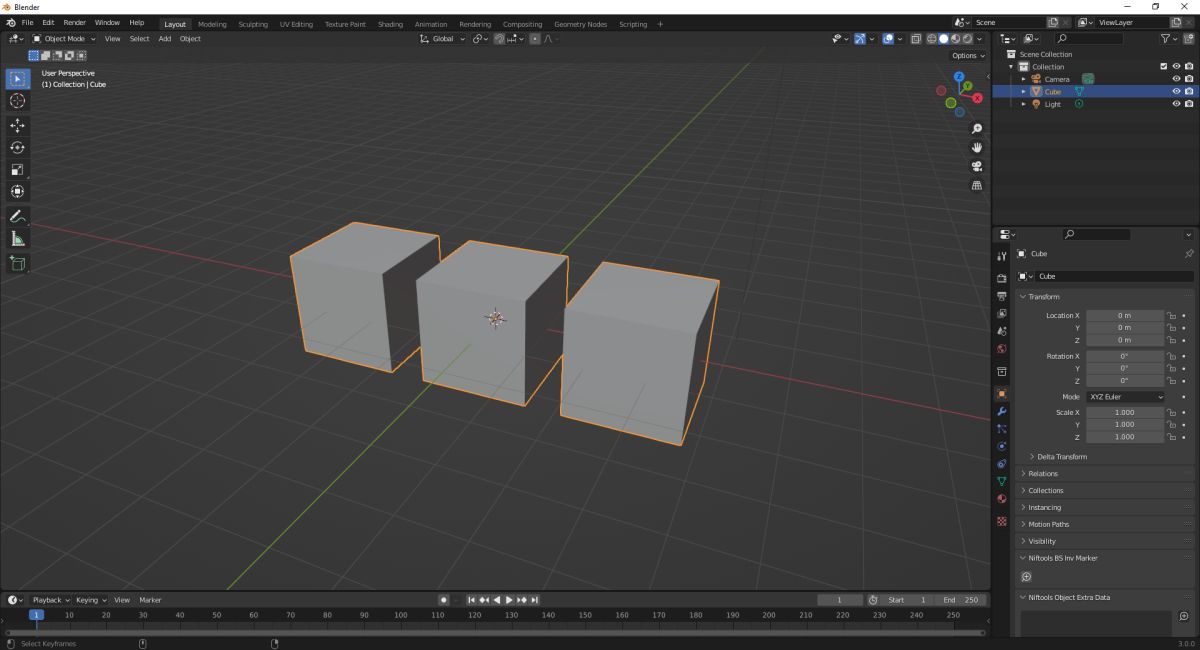Open the rotation Mode XYZ Euler dropdown
The width and height of the screenshot is (1200, 650).
pyautogui.click(x=1126, y=397)
